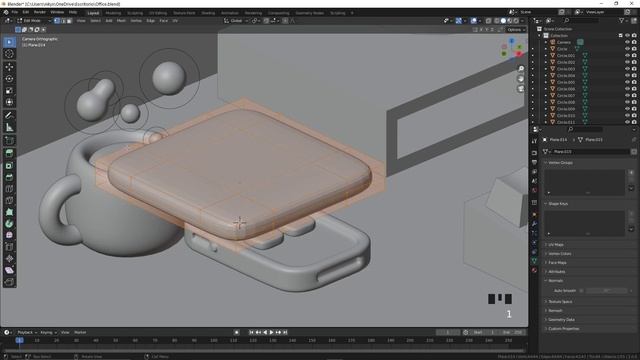Select the Edge Slide tool
640x360 pixels.
tap(9, 247)
